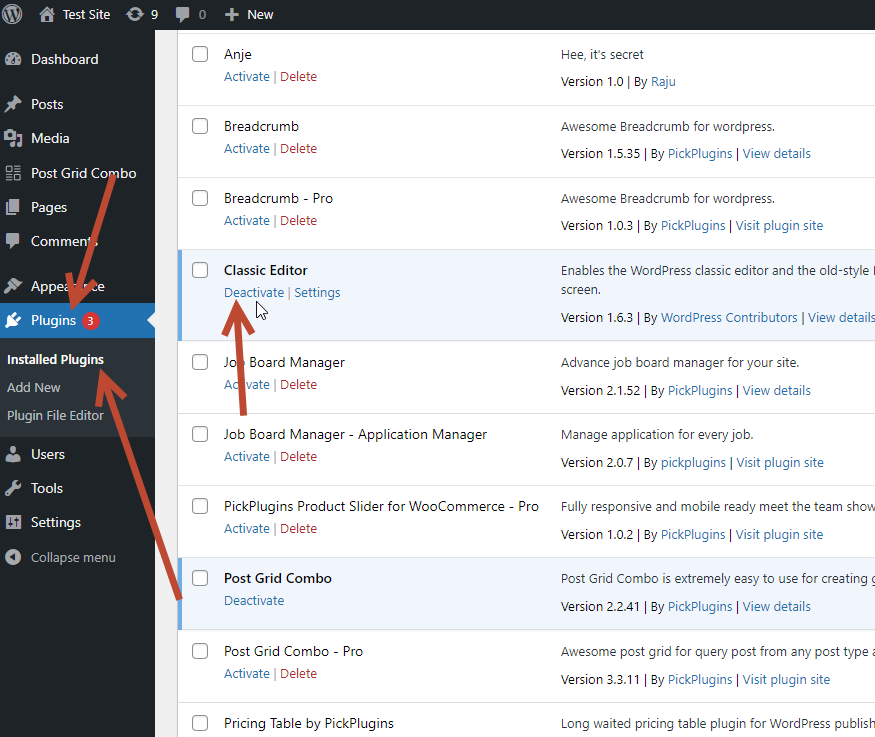Check the Pricing Table by PickPlugins checkbox
875x737 pixels.
pyautogui.click(x=200, y=723)
